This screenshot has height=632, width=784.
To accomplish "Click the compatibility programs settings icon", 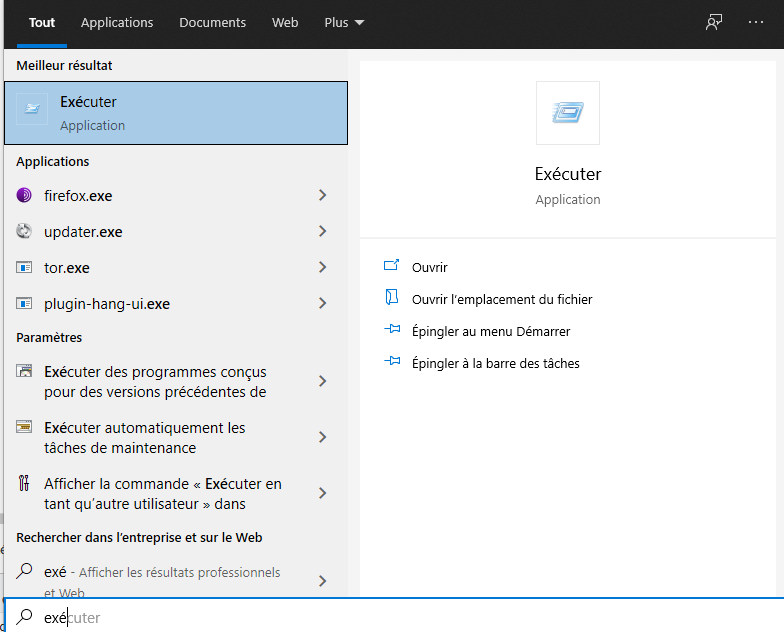I will pyautogui.click(x=24, y=370).
